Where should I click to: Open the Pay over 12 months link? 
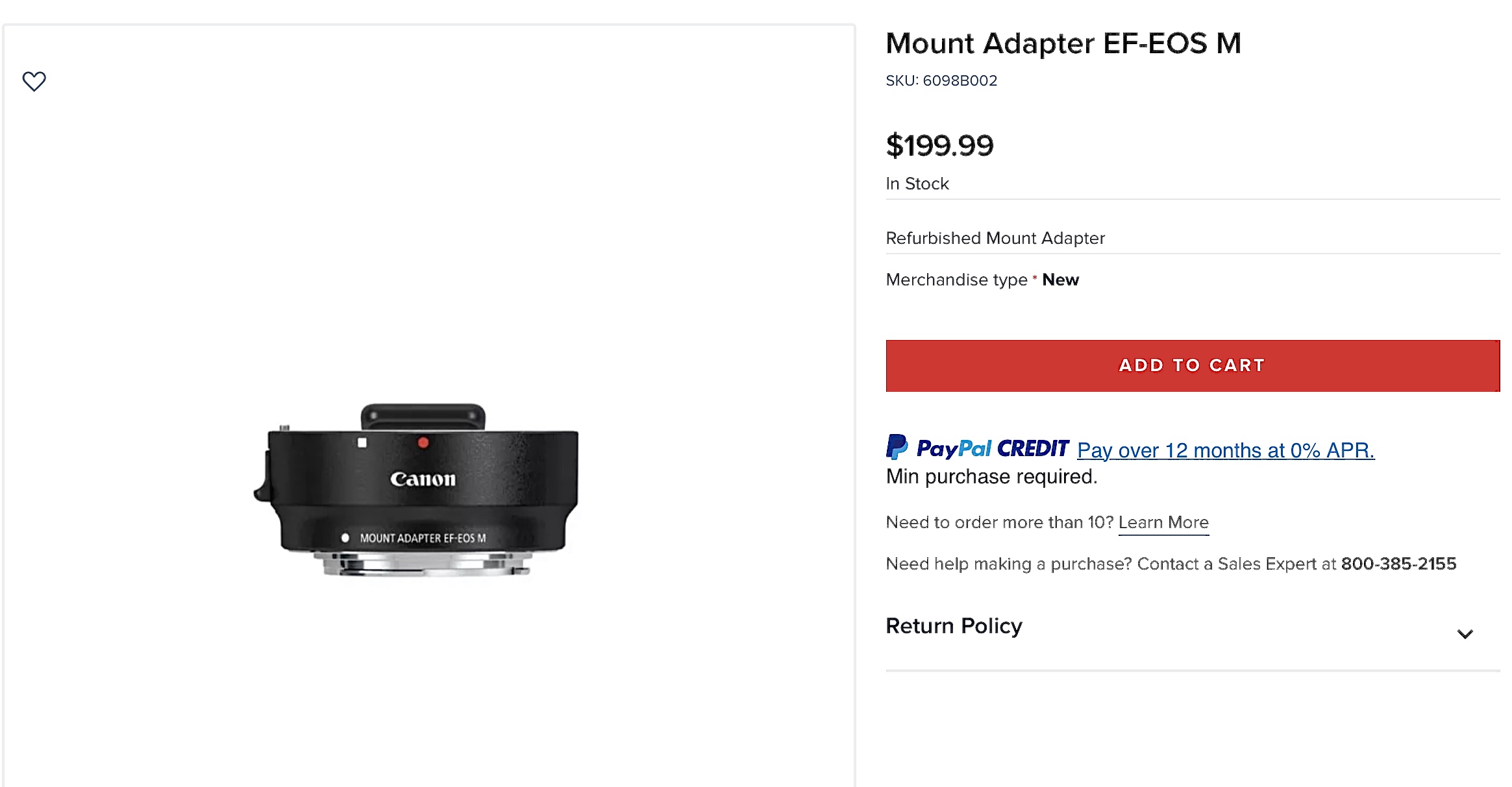(1225, 450)
